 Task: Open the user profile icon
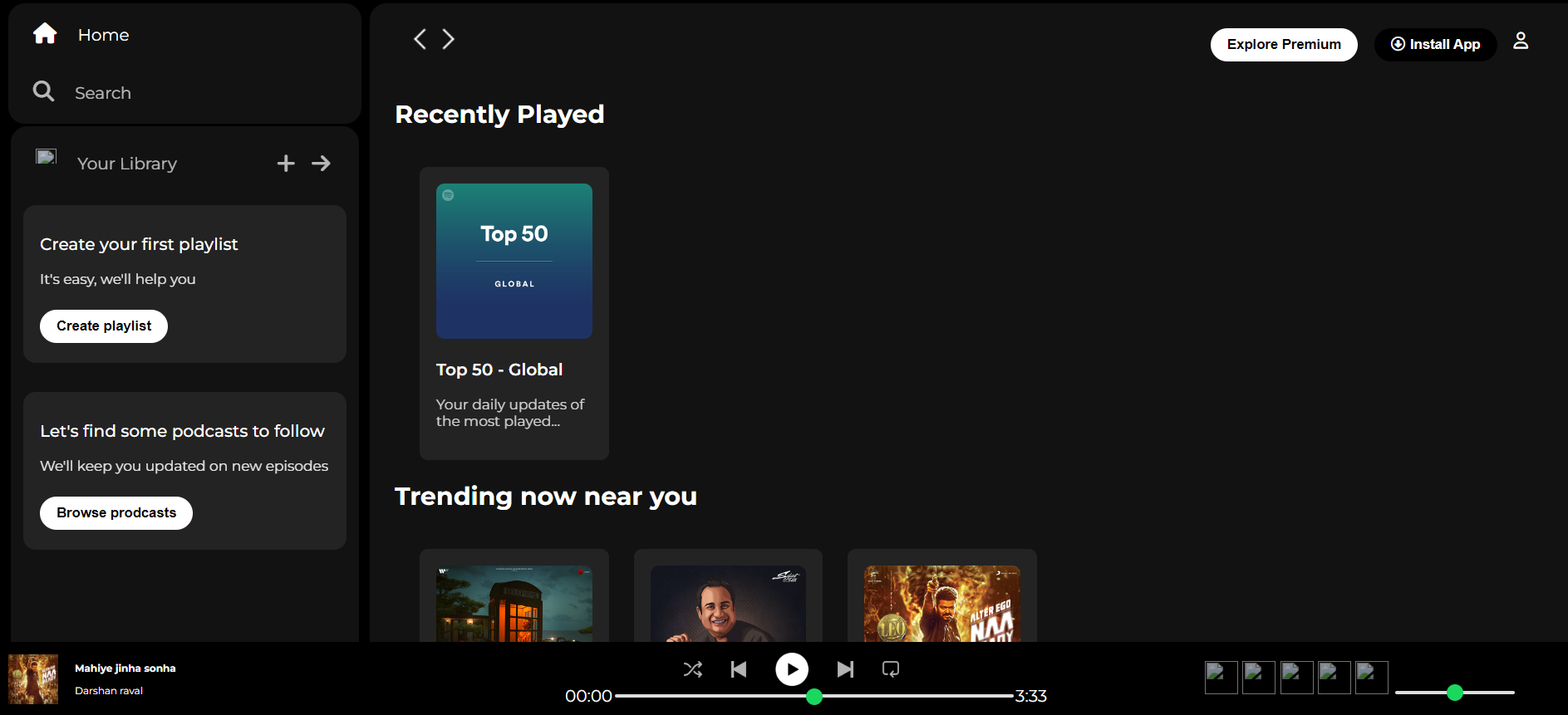pos(1520,41)
